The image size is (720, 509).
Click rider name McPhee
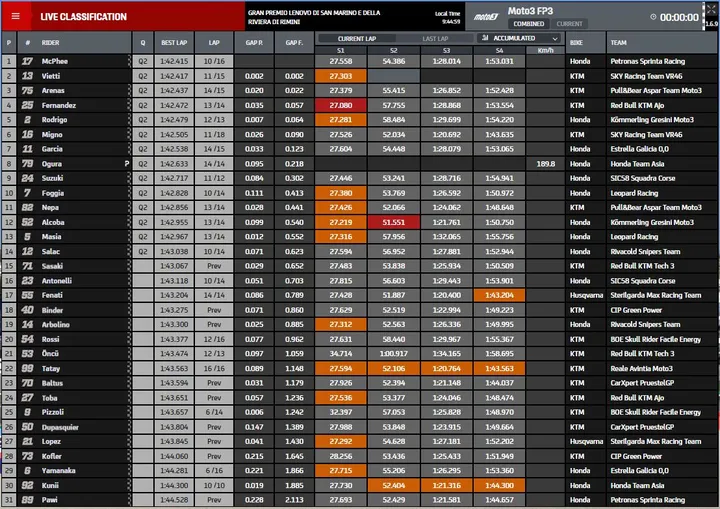click(55, 61)
